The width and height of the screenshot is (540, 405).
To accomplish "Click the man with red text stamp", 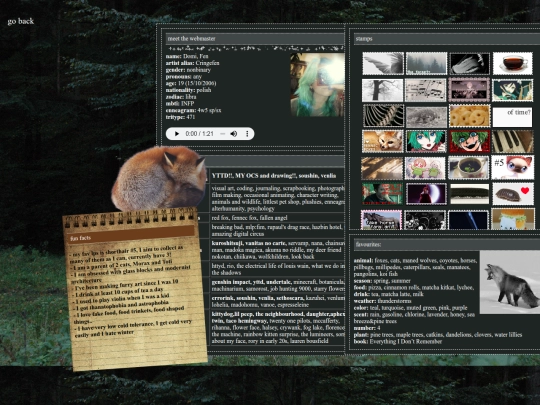I will (382, 194).
